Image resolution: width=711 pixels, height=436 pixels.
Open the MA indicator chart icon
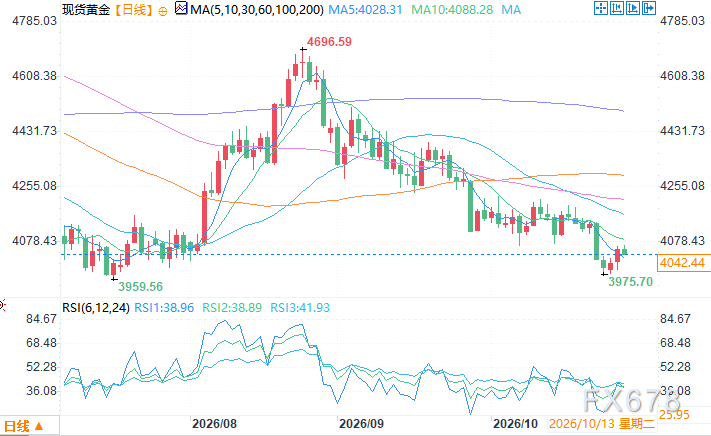coord(181,8)
